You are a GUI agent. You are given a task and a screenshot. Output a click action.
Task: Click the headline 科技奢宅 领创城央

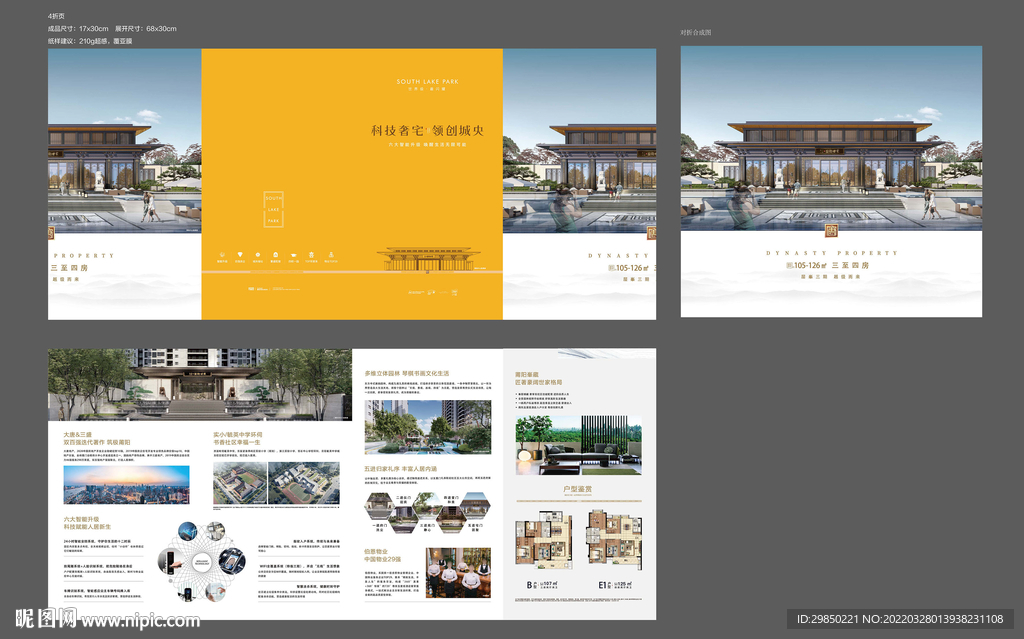click(x=427, y=130)
